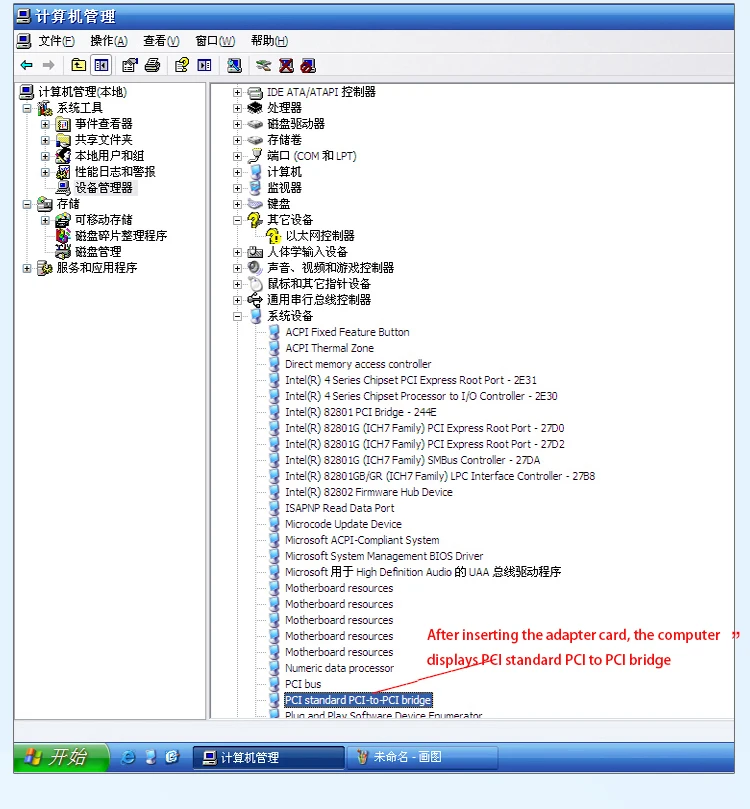Click the Properties toolbar icon
Image resolution: width=750 pixels, height=809 pixels.
point(129,65)
